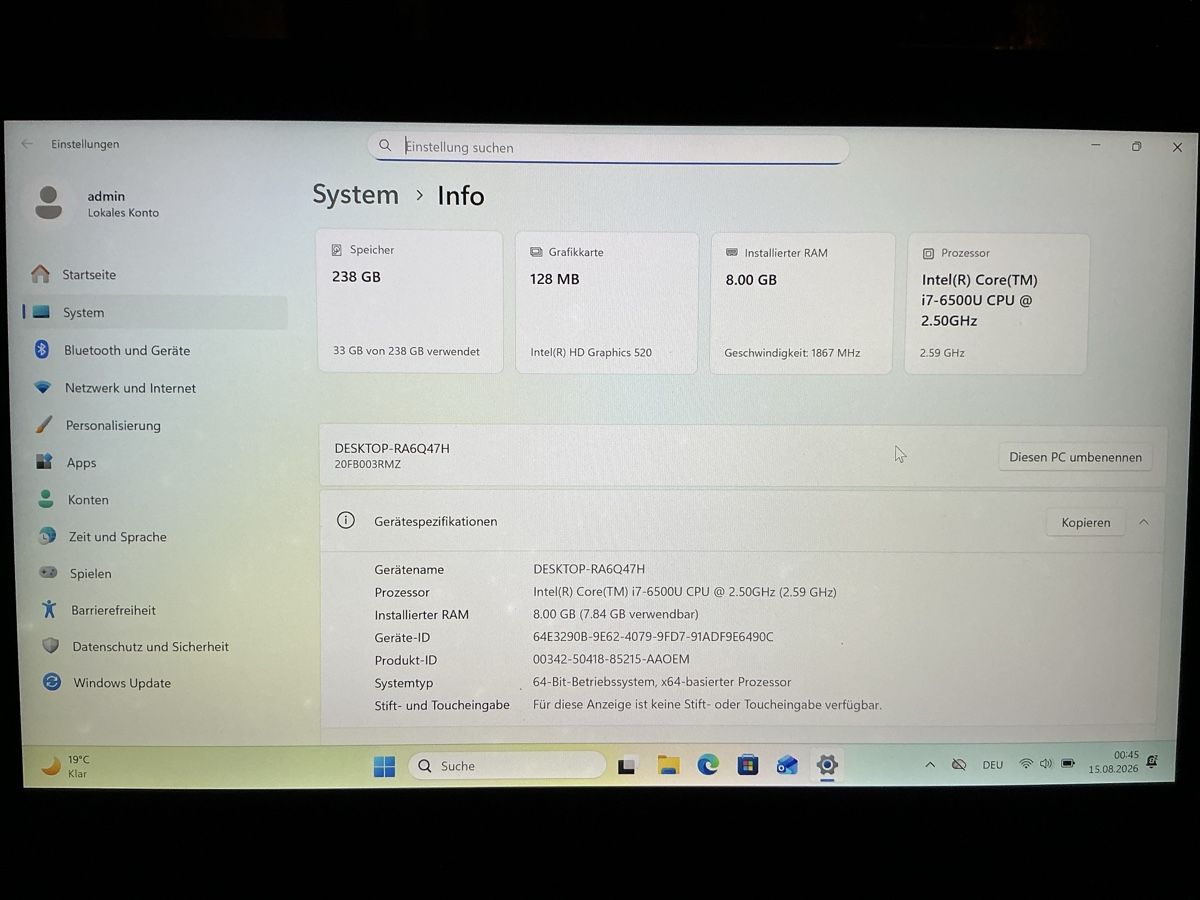Click the Installierter RAM card icon
Viewport: 1200px width, 900px height.
(x=732, y=253)
